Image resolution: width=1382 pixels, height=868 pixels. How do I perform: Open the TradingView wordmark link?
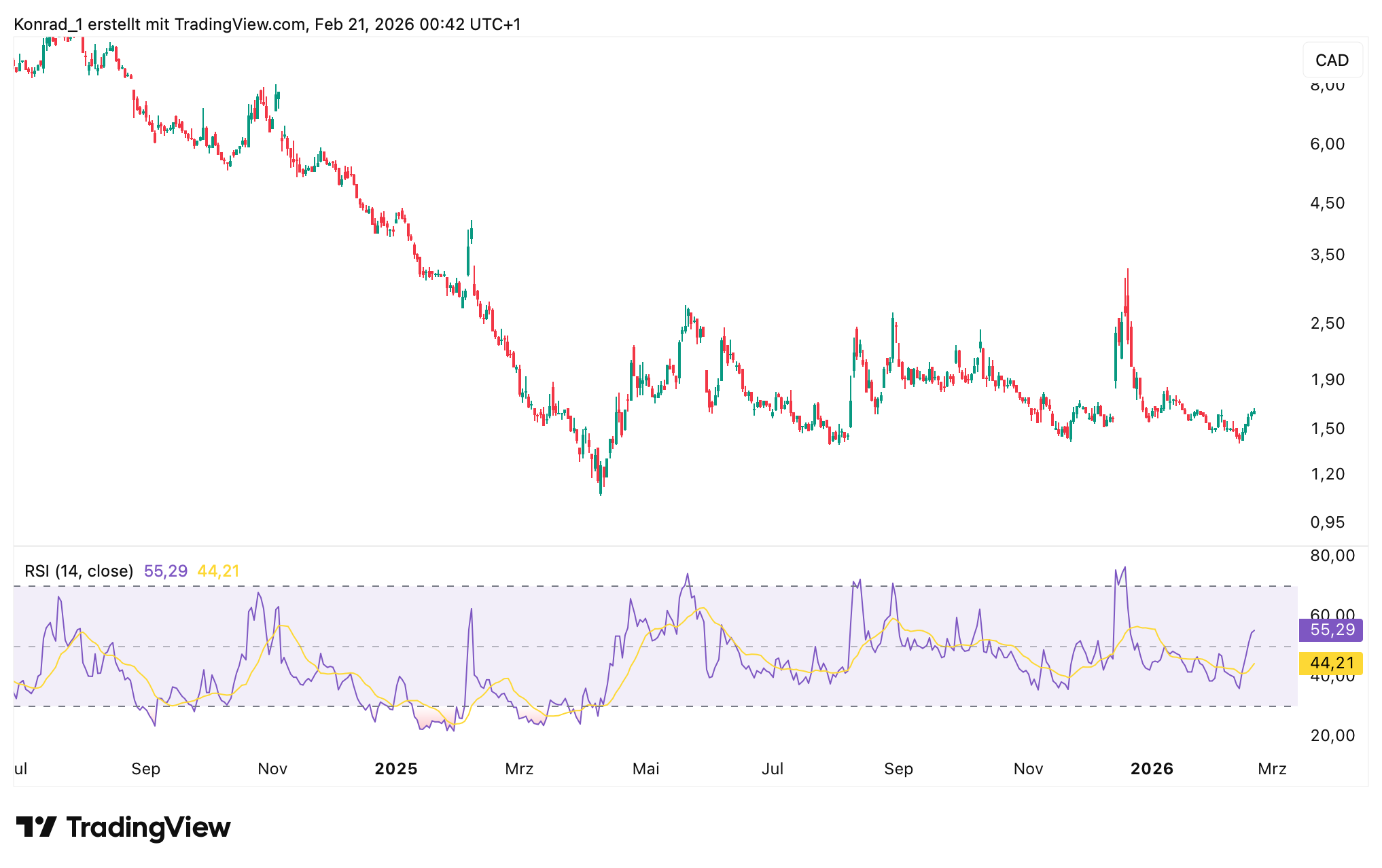[148, 827]
